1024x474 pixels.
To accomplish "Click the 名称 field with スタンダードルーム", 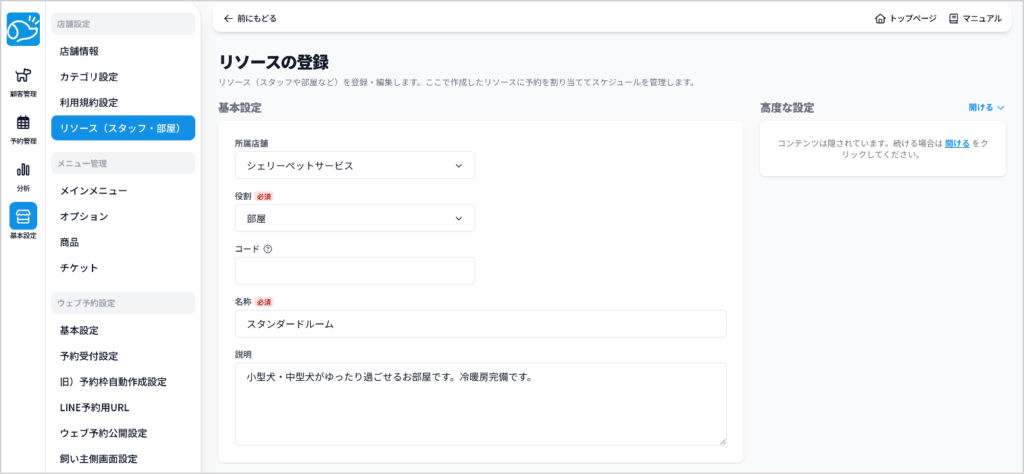I will 480,324.
